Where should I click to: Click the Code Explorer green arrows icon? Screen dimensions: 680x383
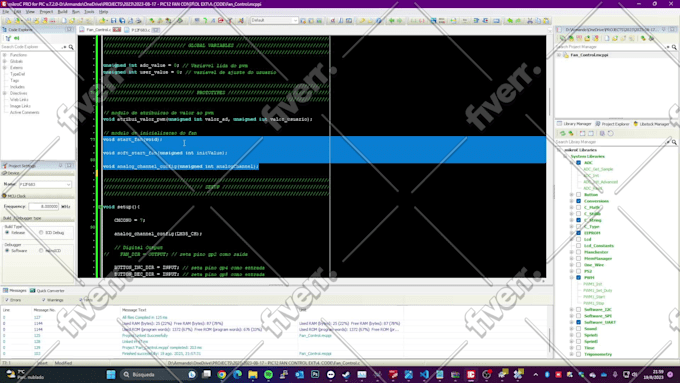pos(17,38)
